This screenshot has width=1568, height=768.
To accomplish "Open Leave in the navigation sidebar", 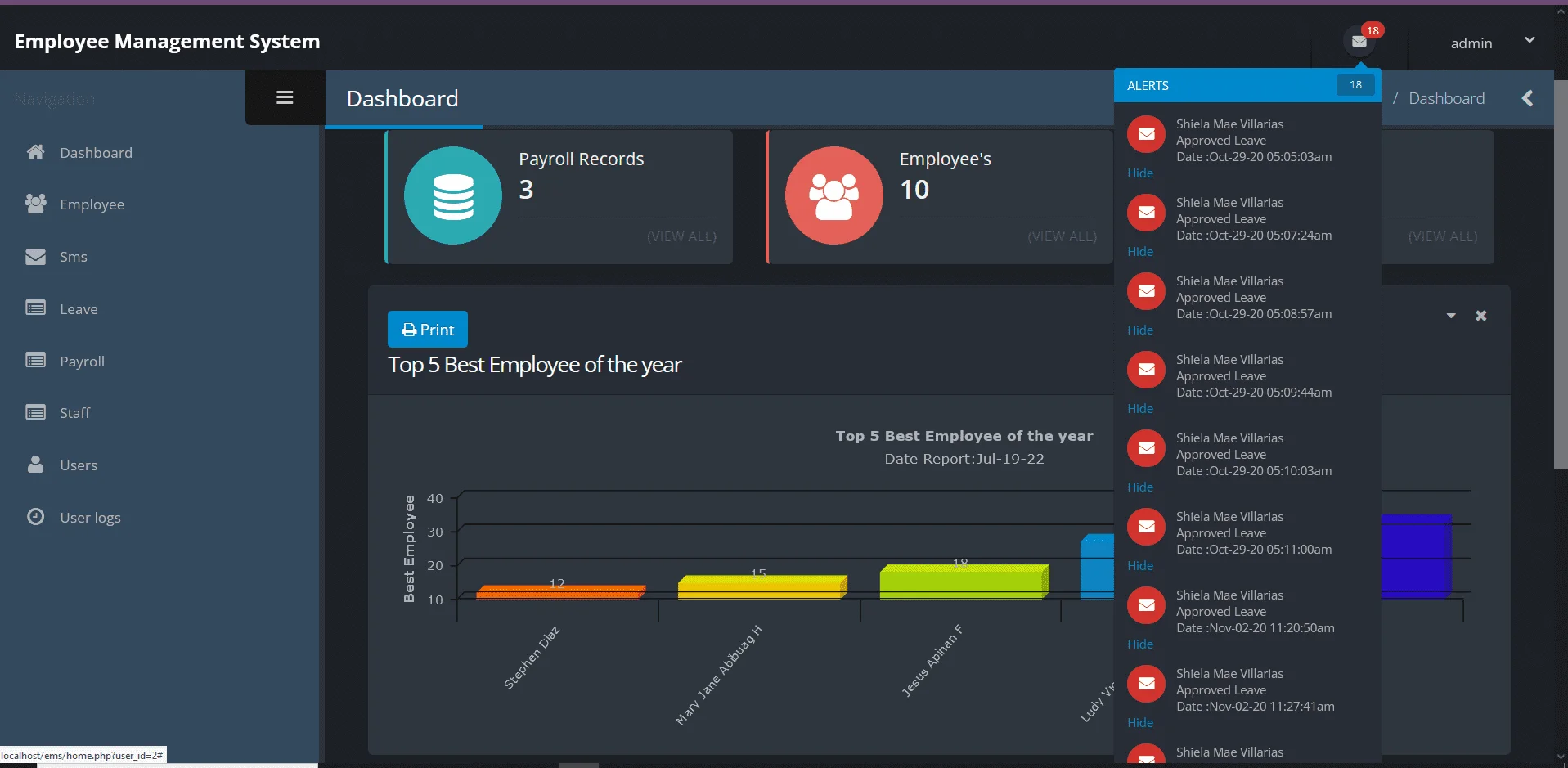I will [x=79, y=309].
